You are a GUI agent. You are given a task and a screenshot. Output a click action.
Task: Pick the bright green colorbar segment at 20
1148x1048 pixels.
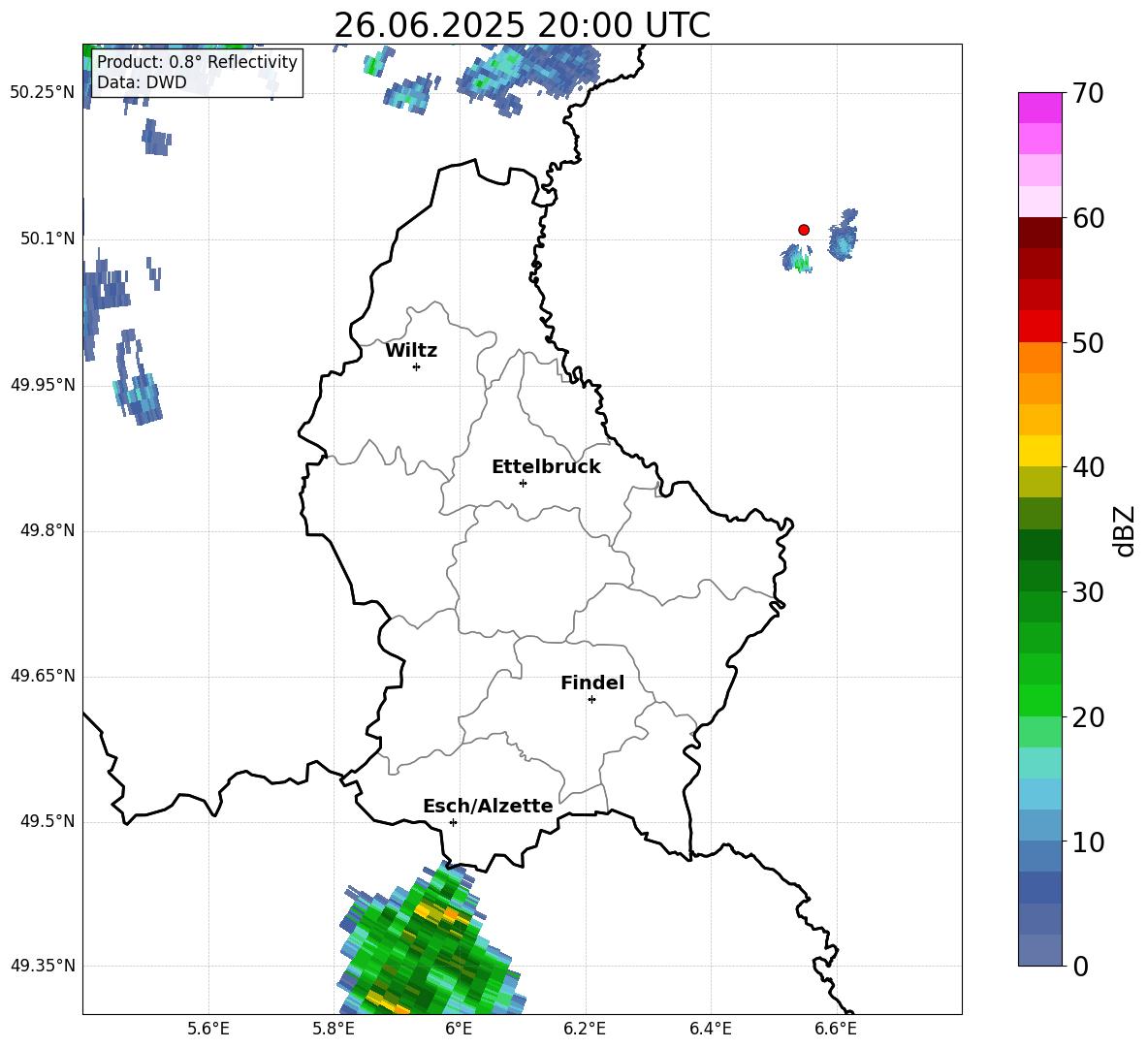pyautogui.click(x=1039, y=700)
